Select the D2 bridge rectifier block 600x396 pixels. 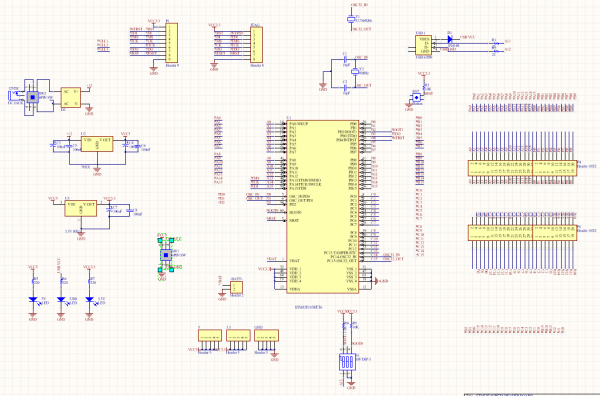[71, 97]
